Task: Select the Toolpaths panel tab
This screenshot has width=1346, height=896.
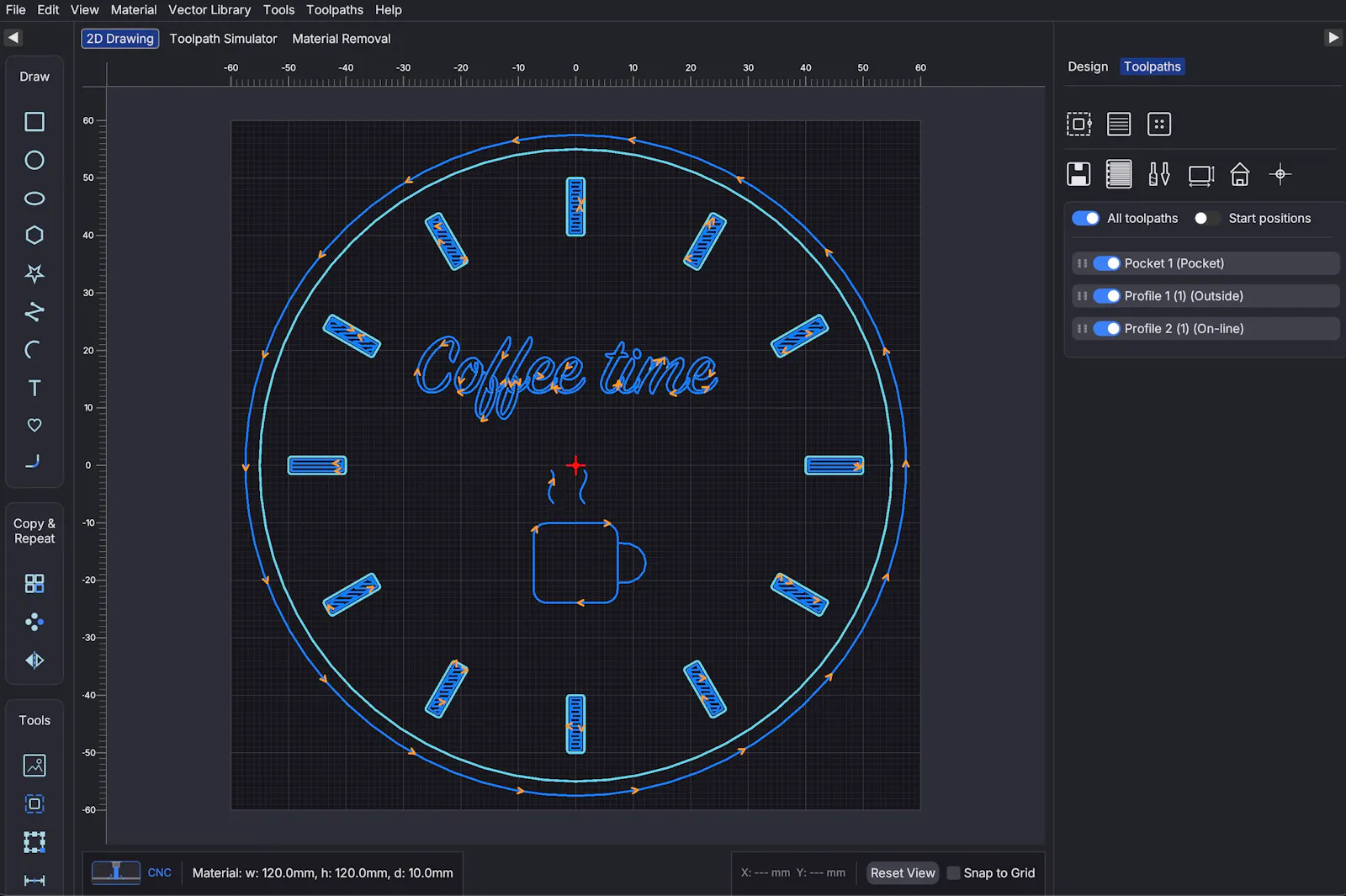Action: tap(1153, 66)
